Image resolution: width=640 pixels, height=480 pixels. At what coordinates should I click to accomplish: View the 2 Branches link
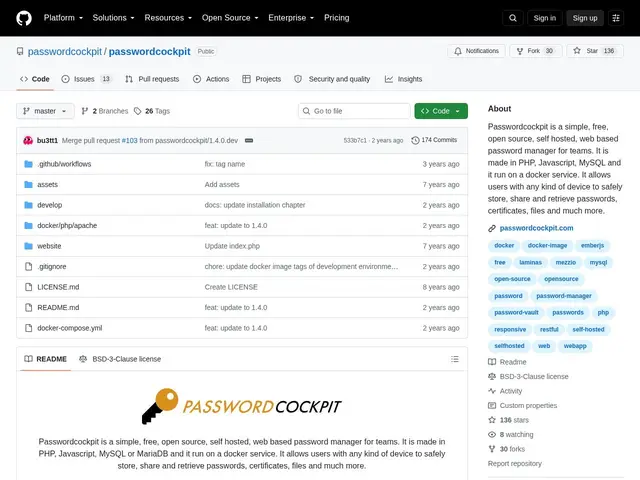point(105,111)
